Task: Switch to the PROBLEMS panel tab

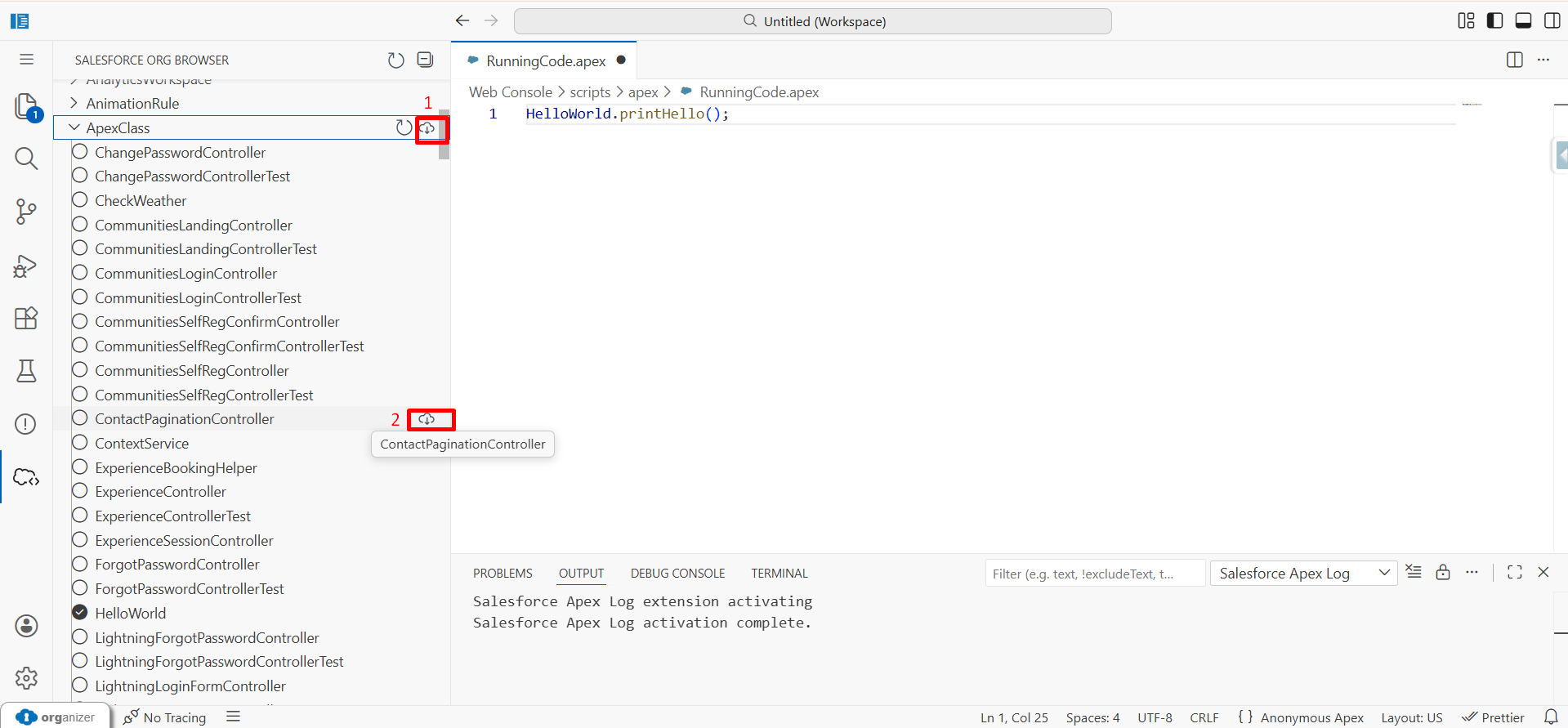Action: pyautogui.click(x=503, y=574)
